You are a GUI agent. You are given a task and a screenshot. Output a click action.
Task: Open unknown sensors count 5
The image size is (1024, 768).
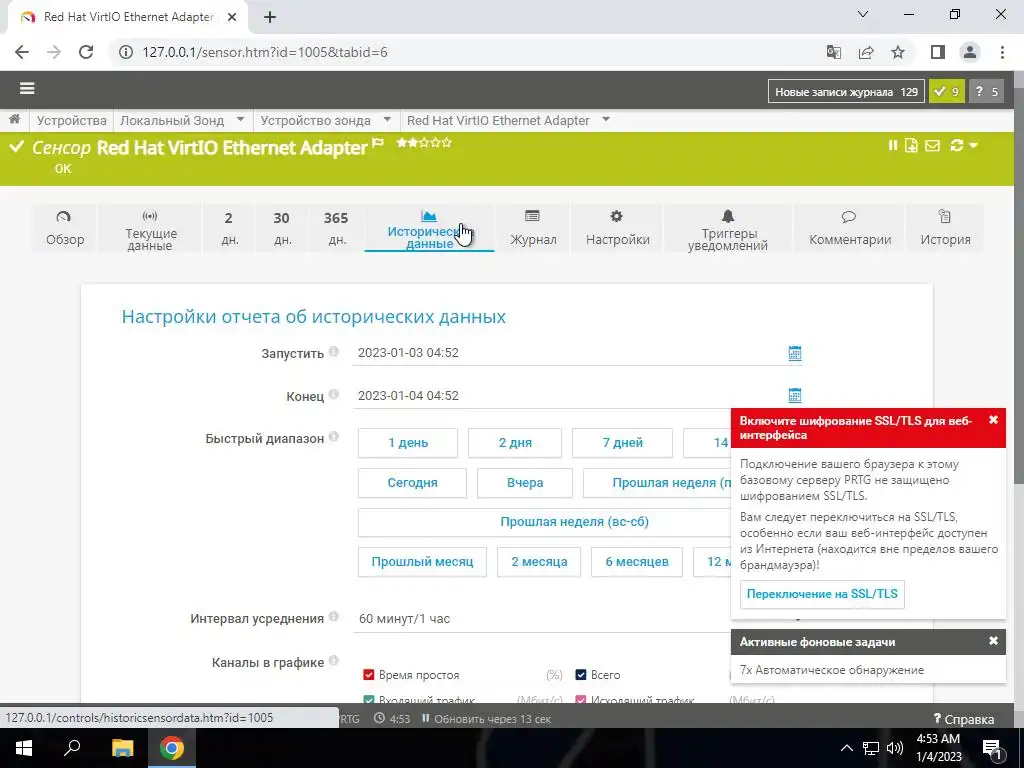(986, 92)
